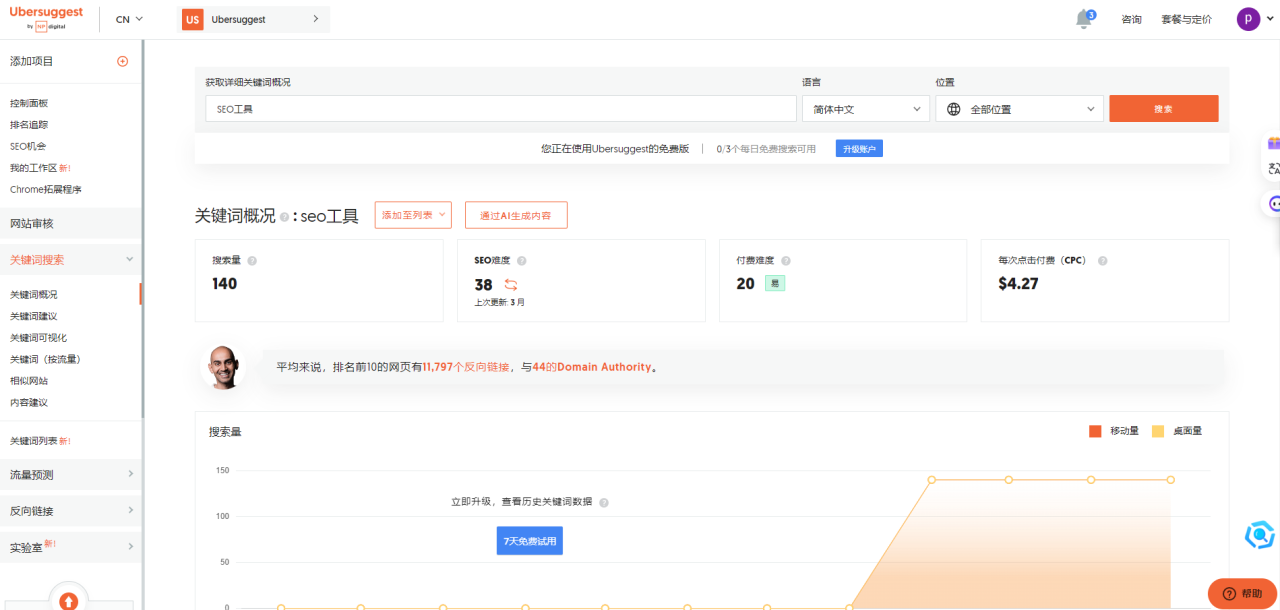Collapse the 关键词搜索 sidebar section
This screenshot has width=1280, height=610.
[130, 260]
